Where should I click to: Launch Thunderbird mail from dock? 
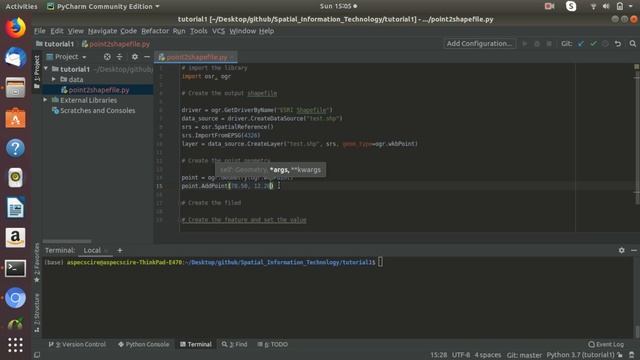coord(16,58)
